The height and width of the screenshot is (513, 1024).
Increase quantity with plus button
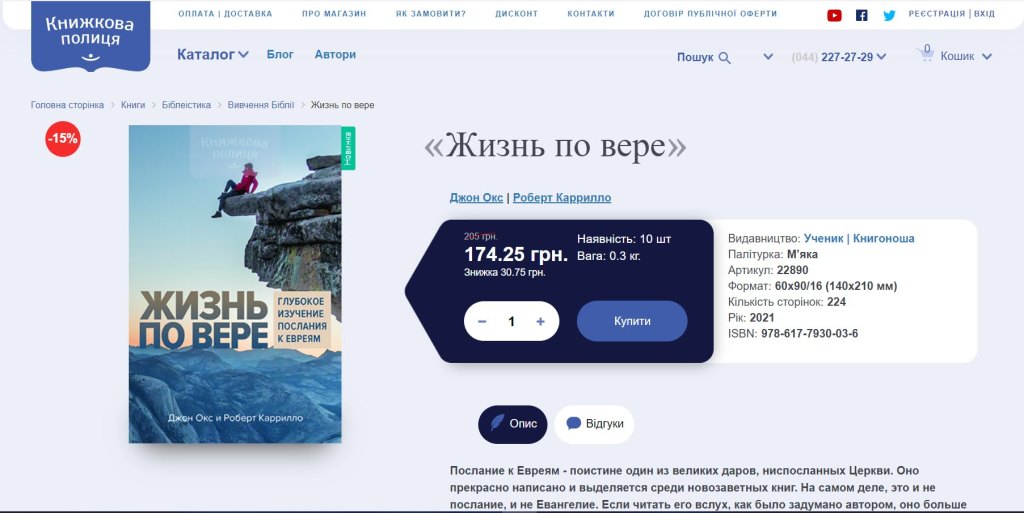(540, 321)
